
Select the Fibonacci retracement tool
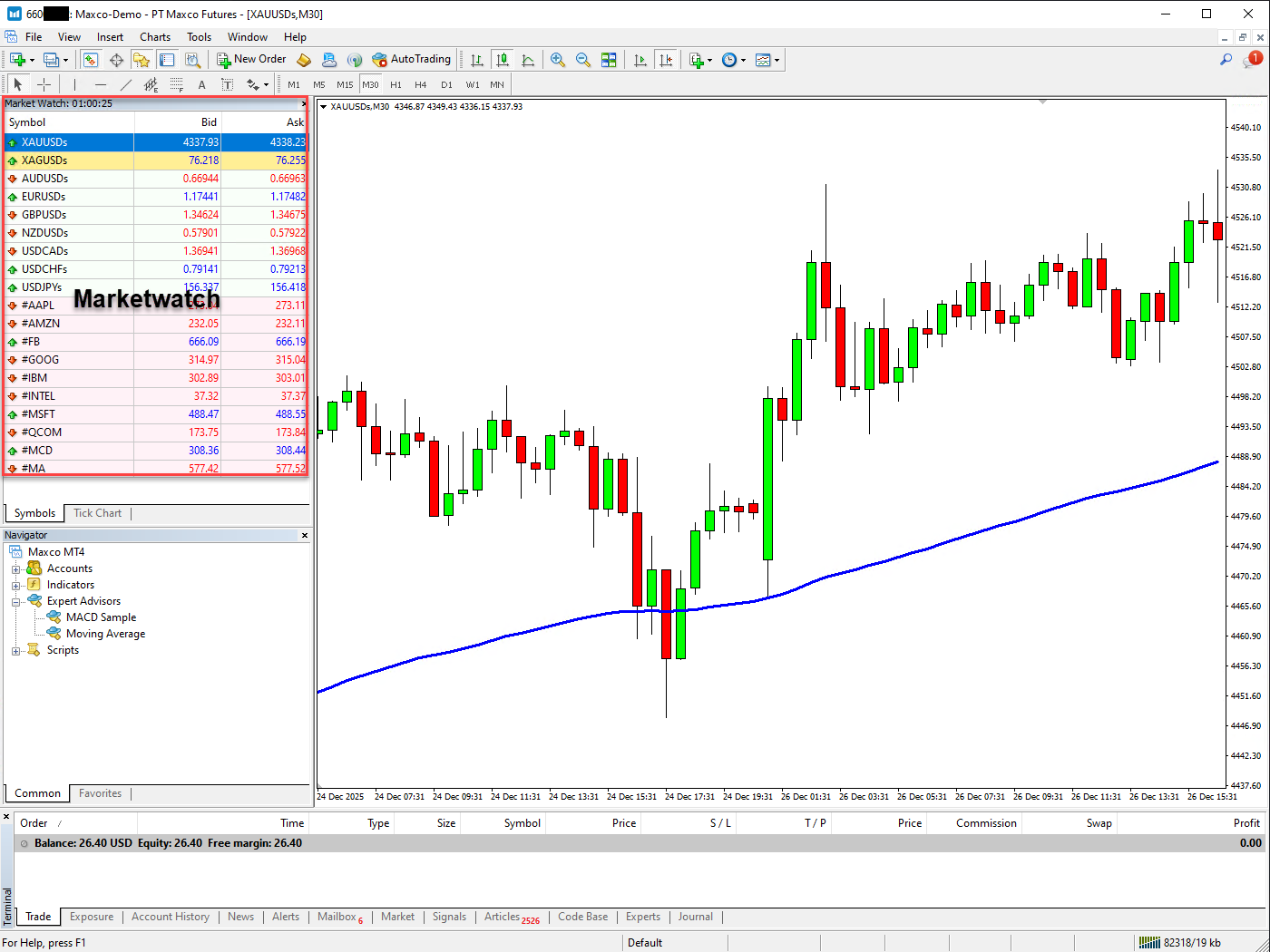(176, 84)
